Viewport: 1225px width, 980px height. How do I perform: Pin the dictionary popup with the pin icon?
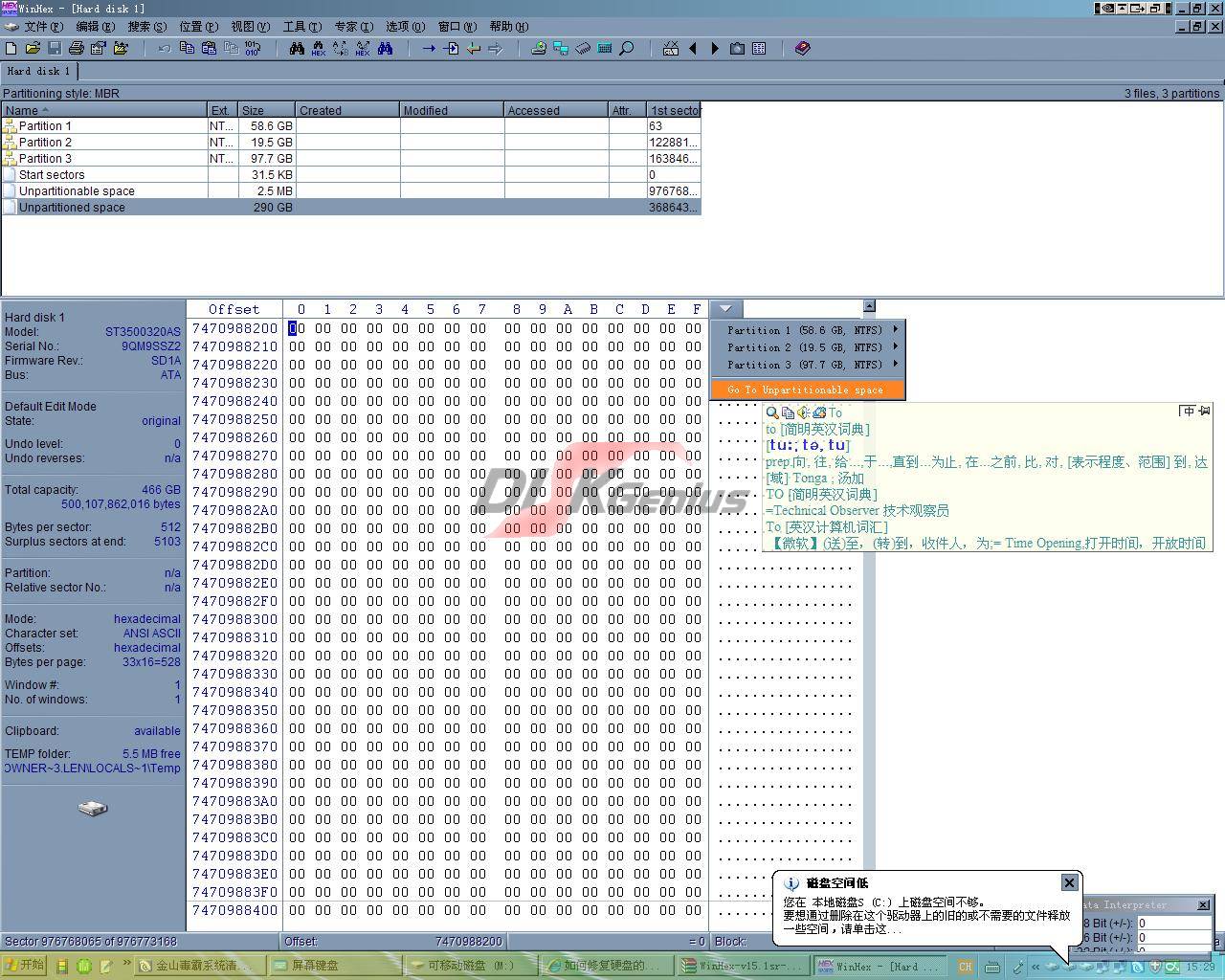[x=1204, y=411]
